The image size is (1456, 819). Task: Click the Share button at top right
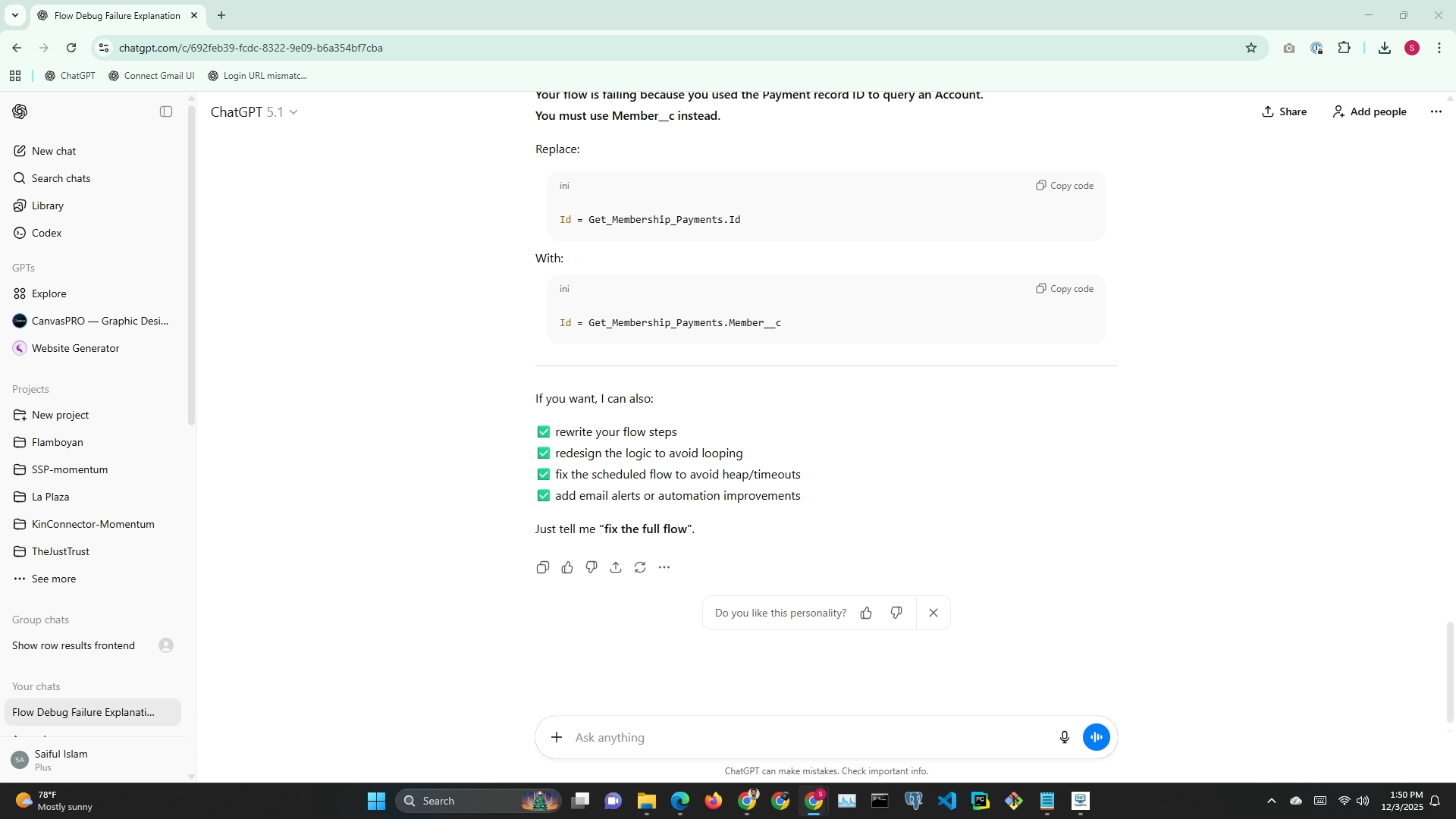click(1284, 111)
